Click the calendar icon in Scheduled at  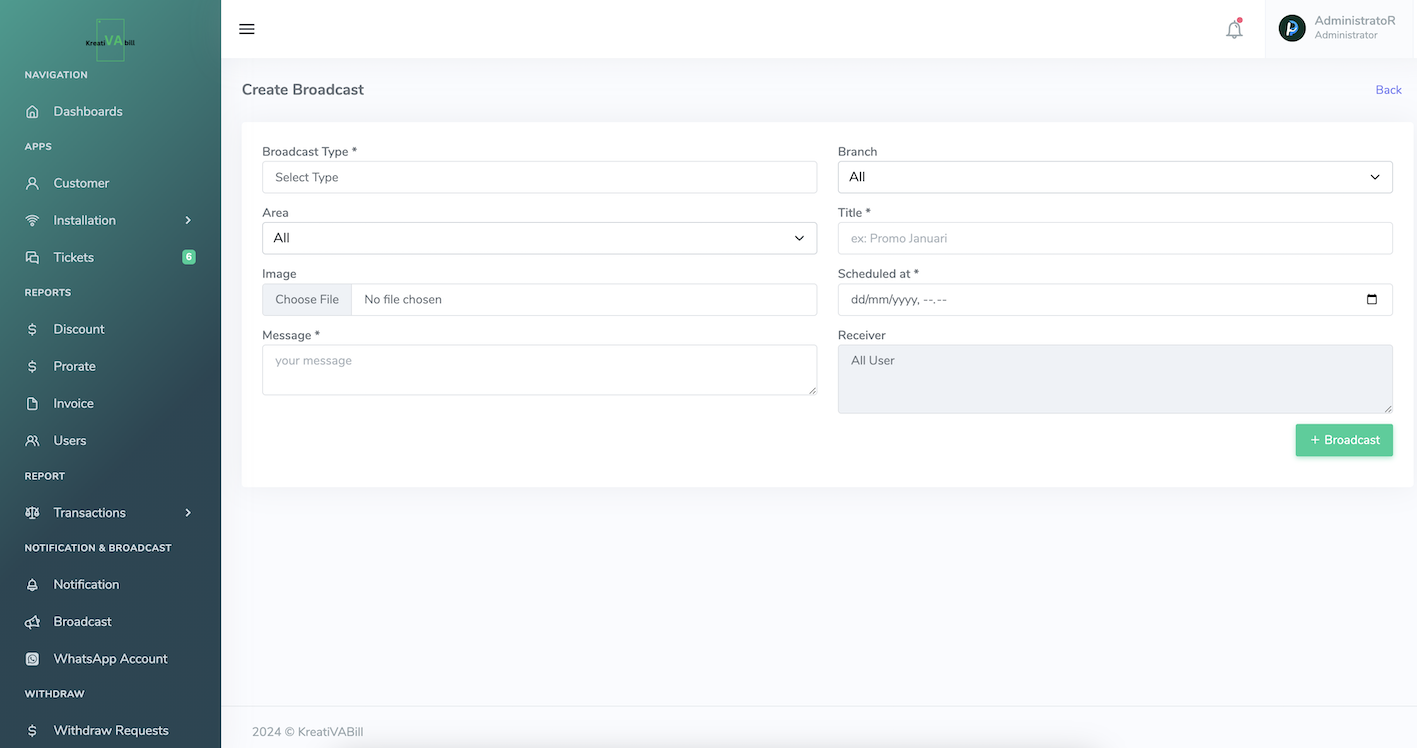(x=1371, y=299)
